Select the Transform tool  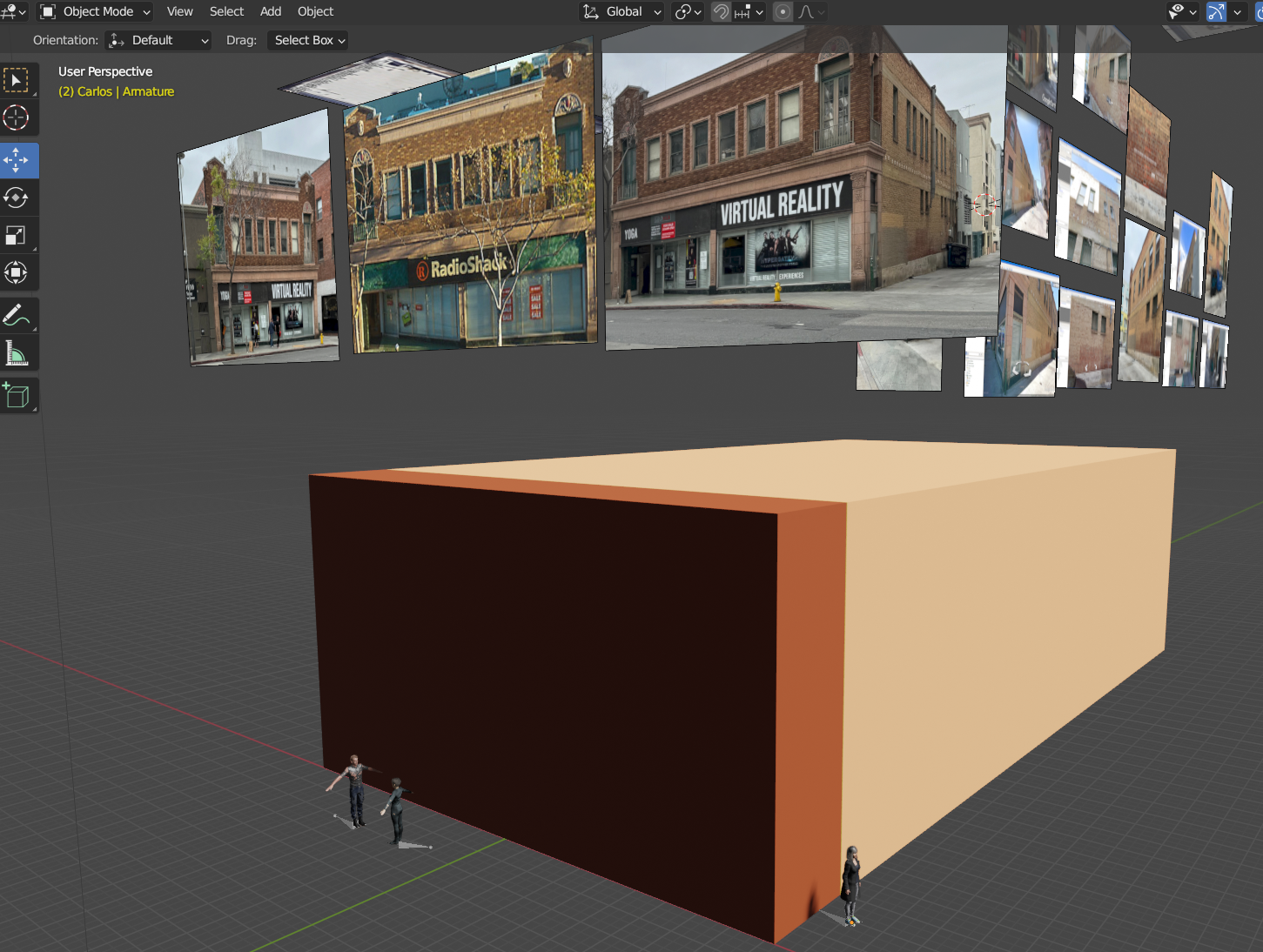17,273
